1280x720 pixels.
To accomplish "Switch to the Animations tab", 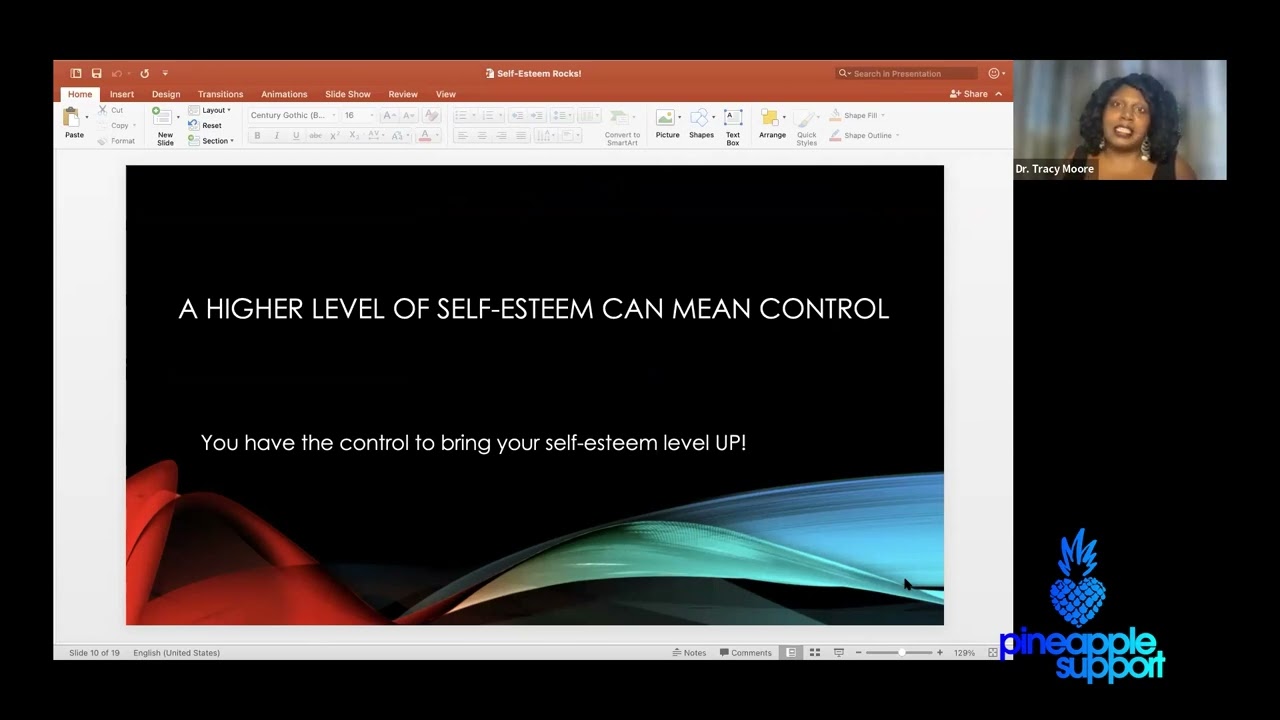I will click(x=284, y=94).
